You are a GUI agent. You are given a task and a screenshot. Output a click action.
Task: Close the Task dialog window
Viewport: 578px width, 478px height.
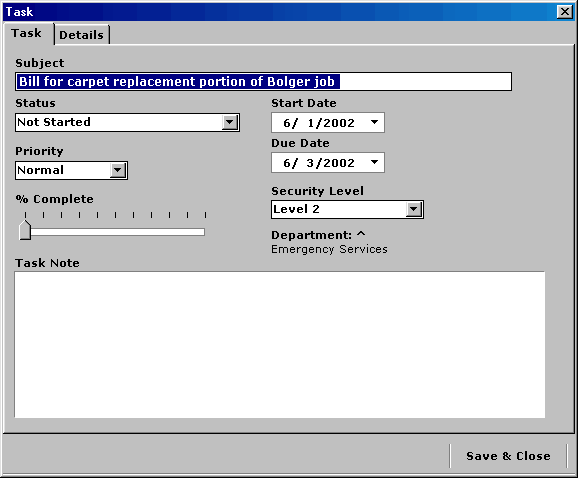pyautogui.click(x=565, y=12)
